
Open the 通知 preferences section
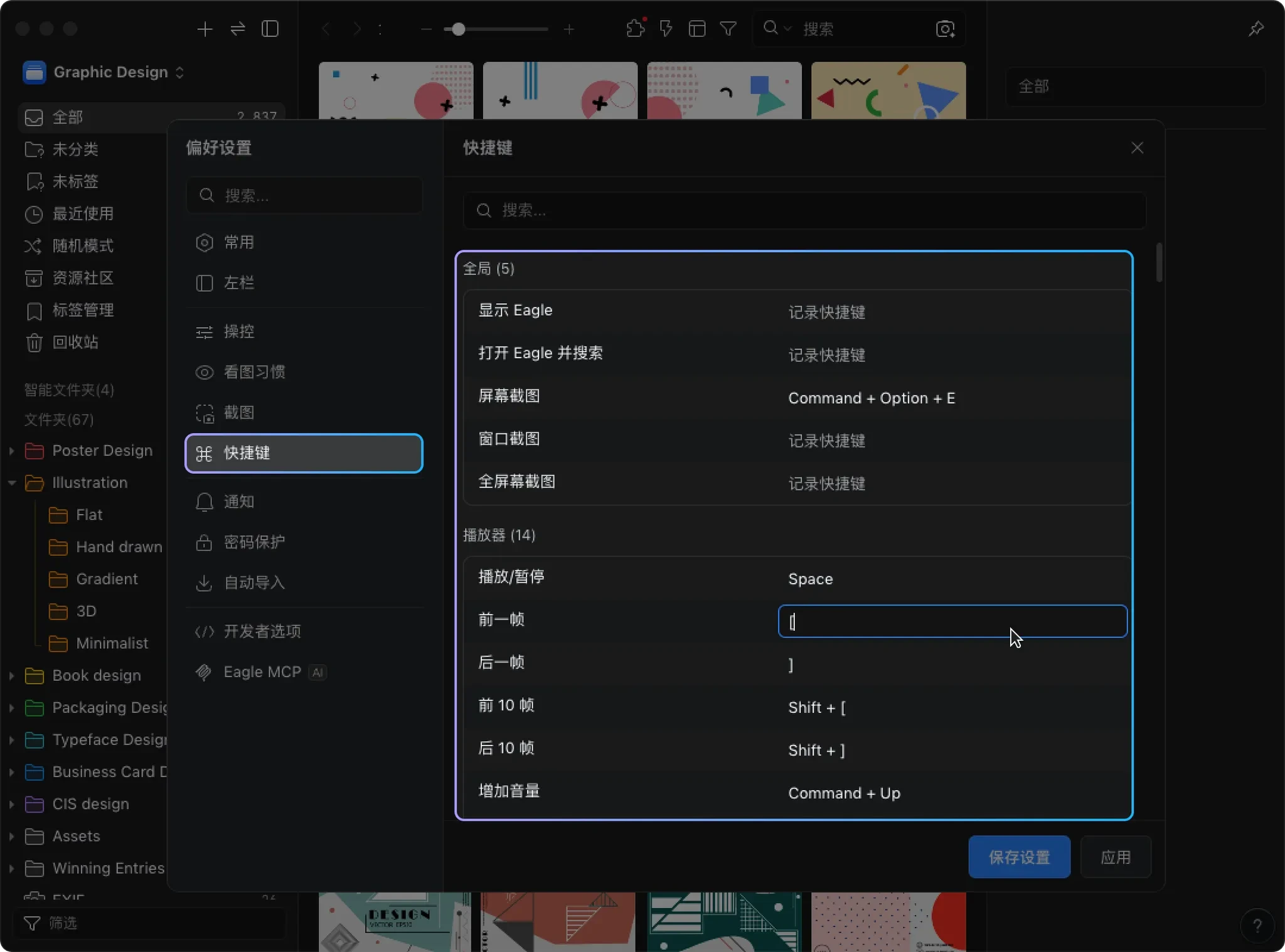tap(304, 501)
